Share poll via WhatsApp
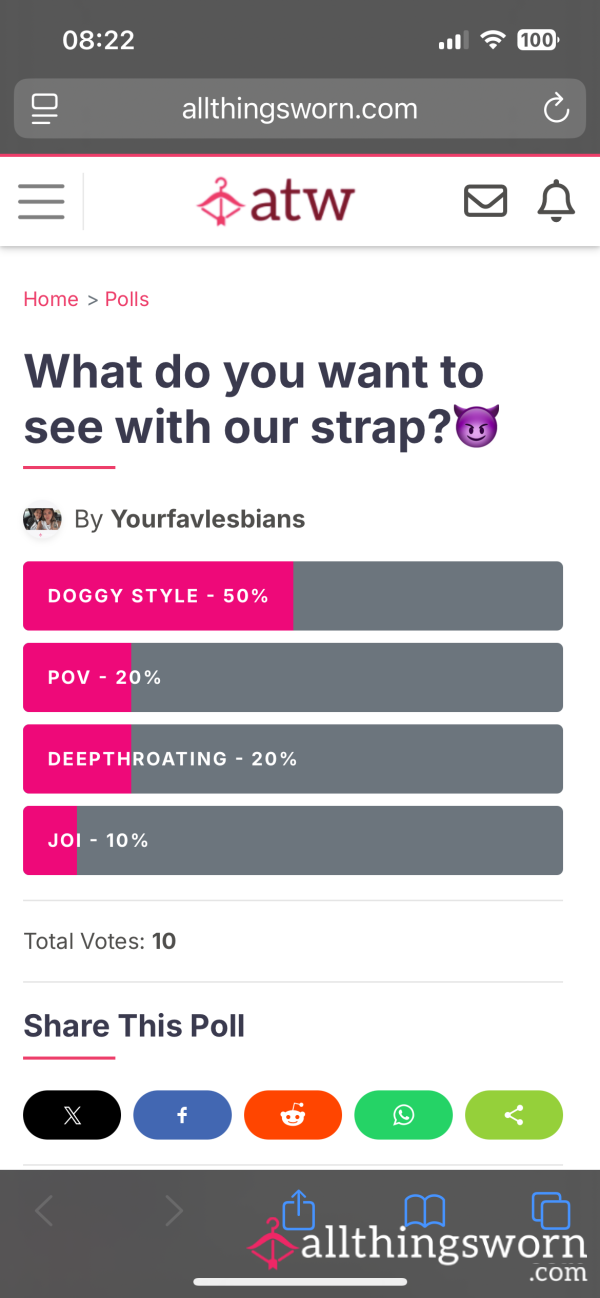The width and height of the screenshot is (600, 1298). click(403, 1115)
